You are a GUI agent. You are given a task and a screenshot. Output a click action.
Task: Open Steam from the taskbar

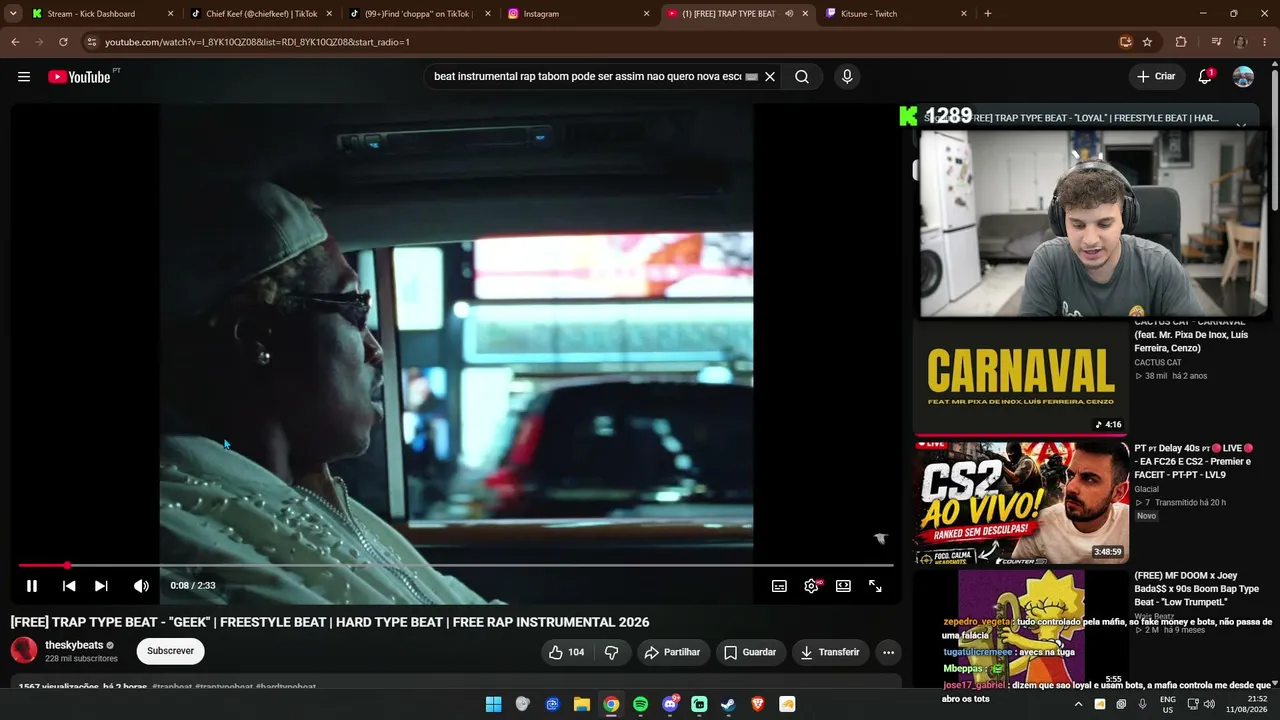point(728,704)
